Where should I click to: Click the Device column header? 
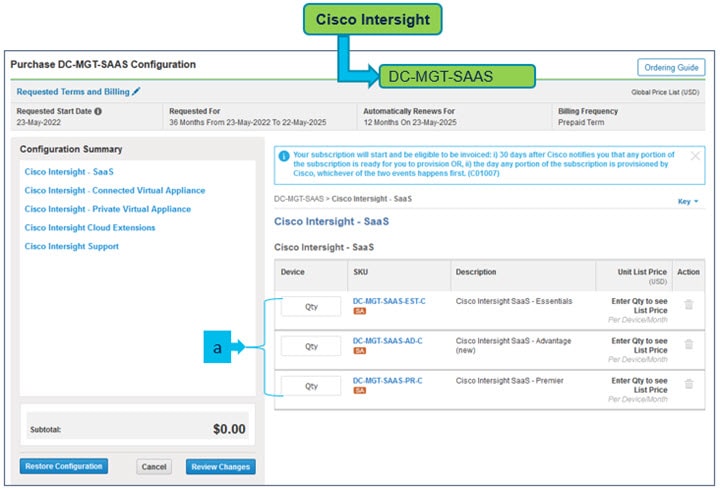[292, 272]
